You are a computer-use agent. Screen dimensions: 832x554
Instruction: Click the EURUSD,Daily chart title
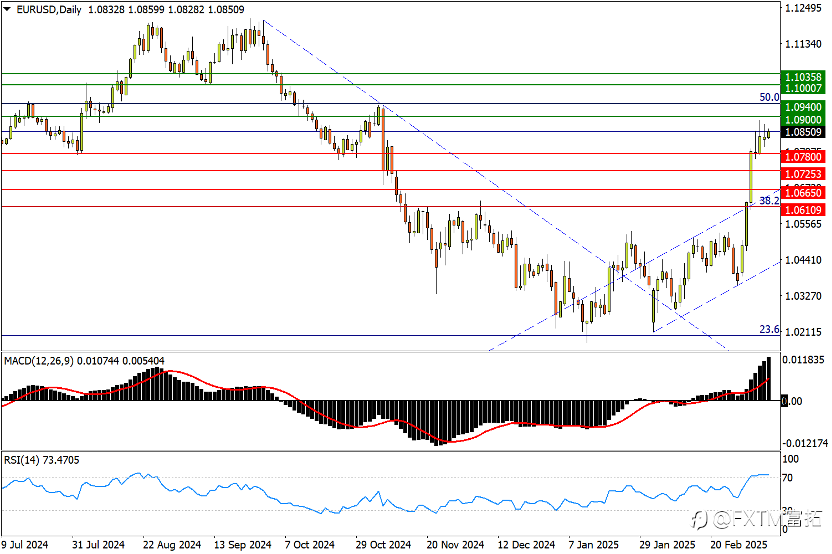[x=49, y=10]
